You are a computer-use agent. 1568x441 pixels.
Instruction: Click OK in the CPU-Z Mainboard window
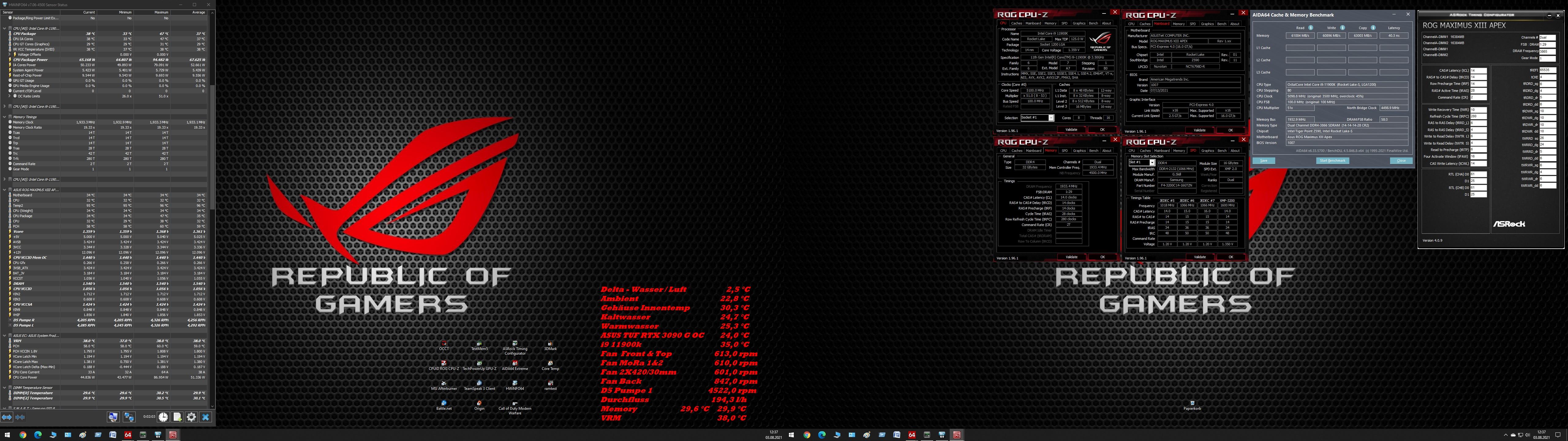1230,130
